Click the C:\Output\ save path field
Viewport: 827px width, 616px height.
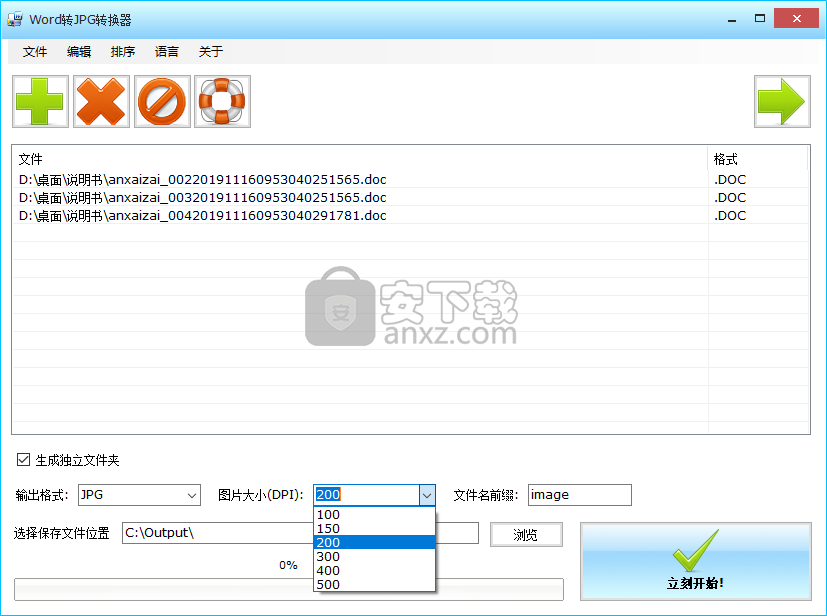tap(300, 533)
